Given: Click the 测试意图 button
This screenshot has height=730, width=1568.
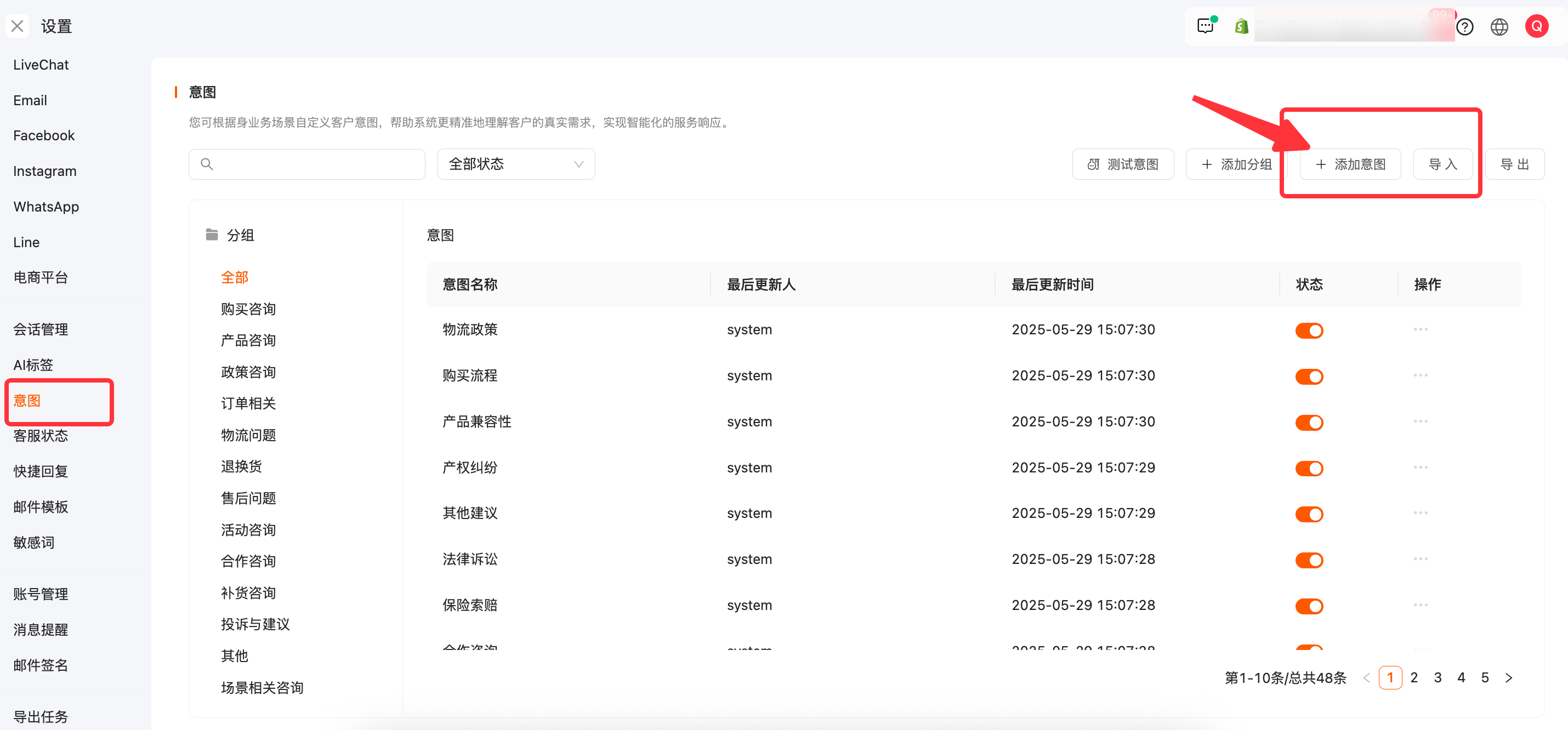Looking at the screenshot, I should [1122, 164].
